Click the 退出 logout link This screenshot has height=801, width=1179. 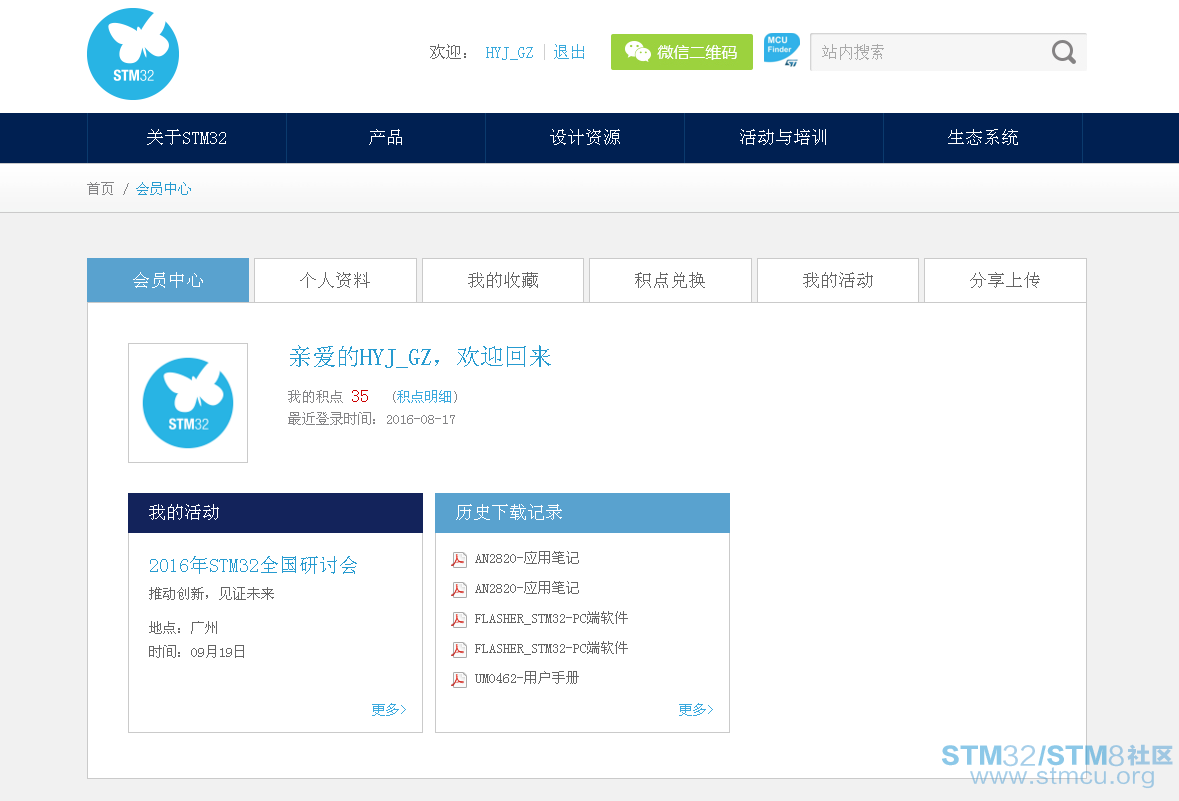point(569,52)
